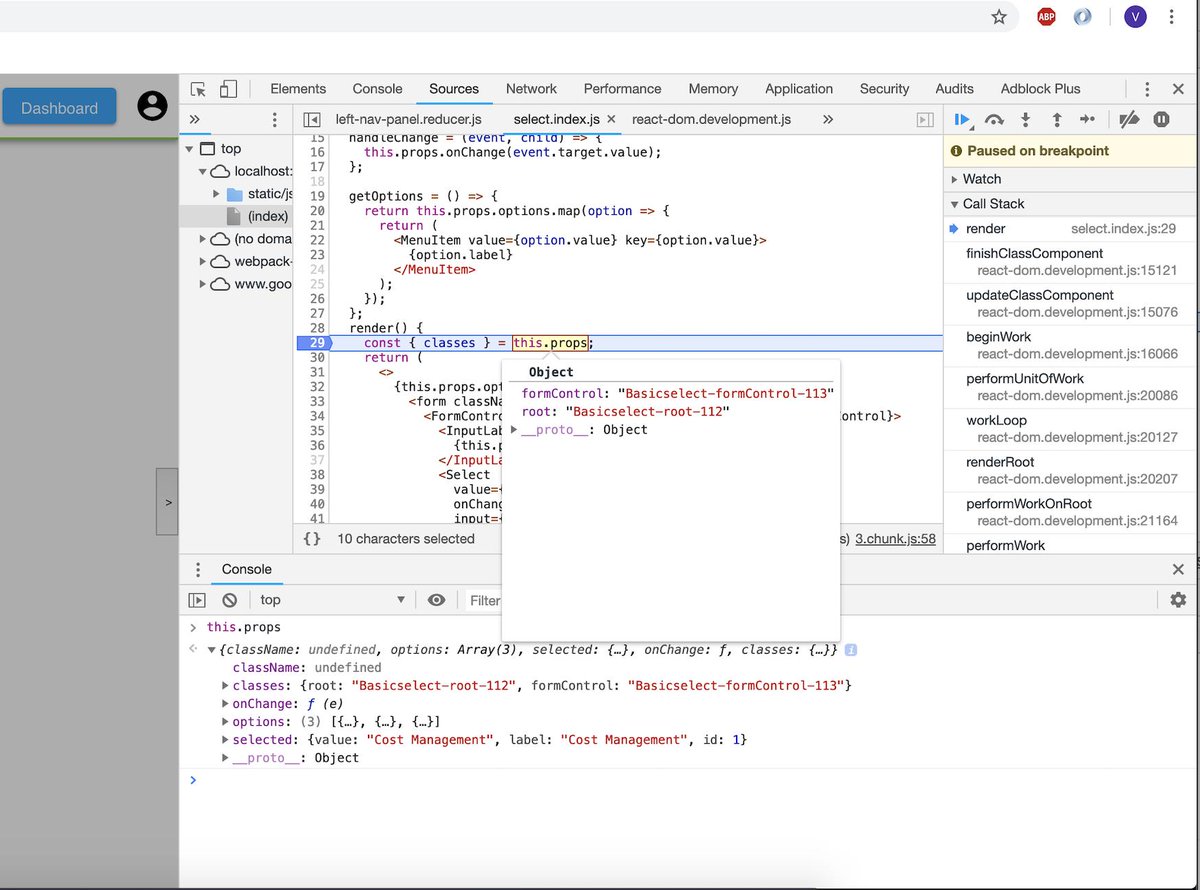Toggle live expression eye icon
Screen dimensions: 1200x890
[436, 600]
